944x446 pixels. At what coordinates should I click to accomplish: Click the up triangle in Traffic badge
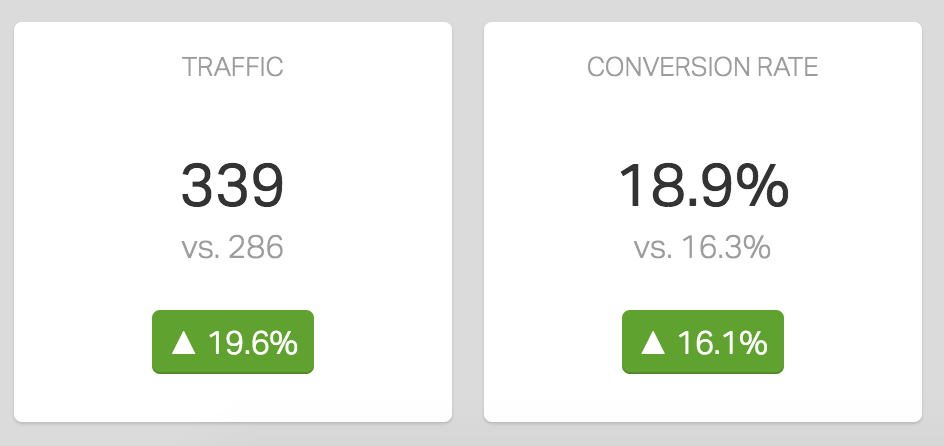coord(183,343)
